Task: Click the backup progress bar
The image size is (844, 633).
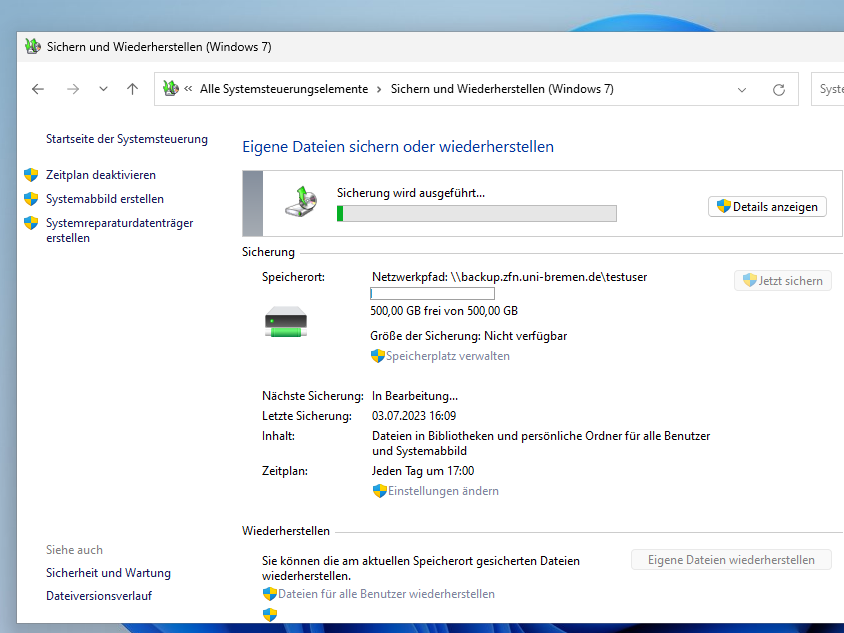Action: (x=477, y=213)
